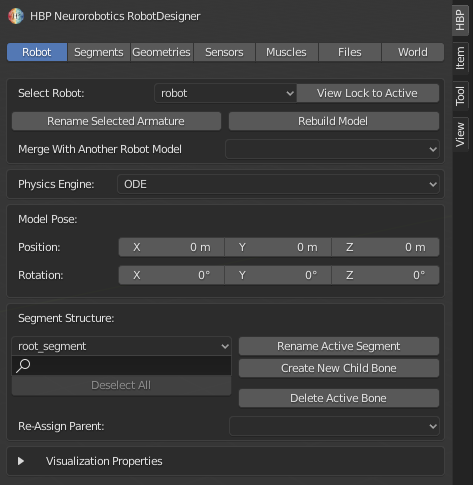Image resolution: width=473 pixels, height=485 pixels.
Task: Click the HBP Neurorobotics RobotDesigner title
Action: click(115, 16)
